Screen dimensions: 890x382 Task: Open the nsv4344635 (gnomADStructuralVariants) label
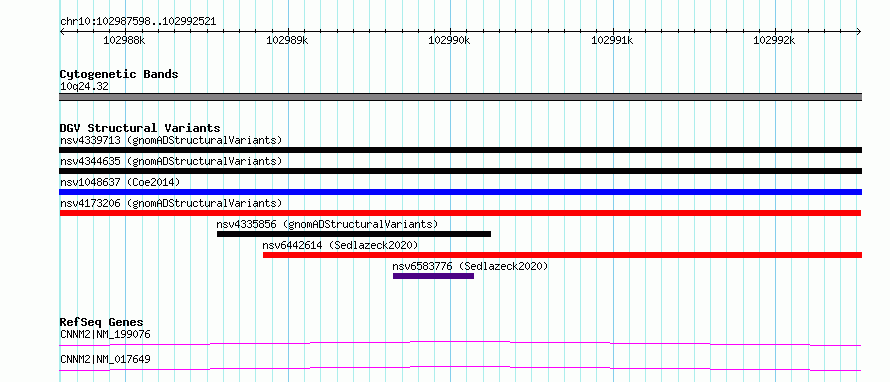[171, 161]
